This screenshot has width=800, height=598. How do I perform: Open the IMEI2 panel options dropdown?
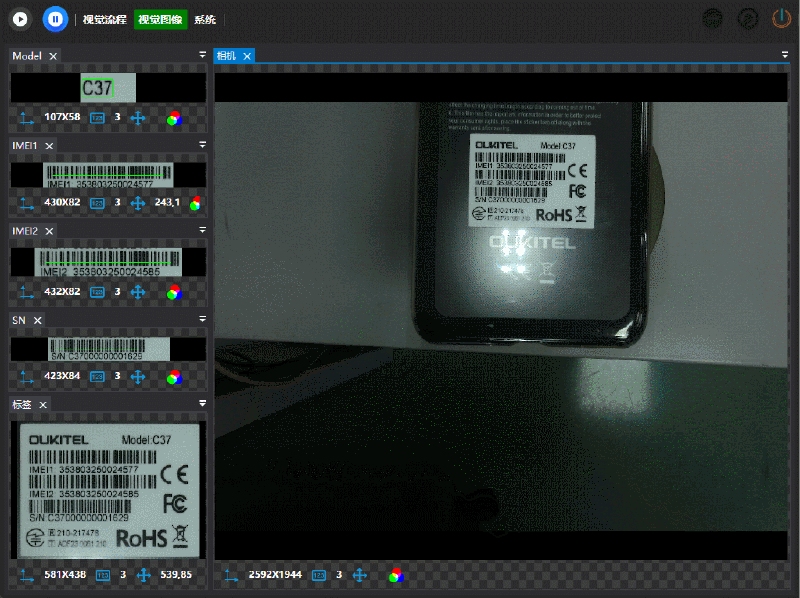click(x=202, y=230)
